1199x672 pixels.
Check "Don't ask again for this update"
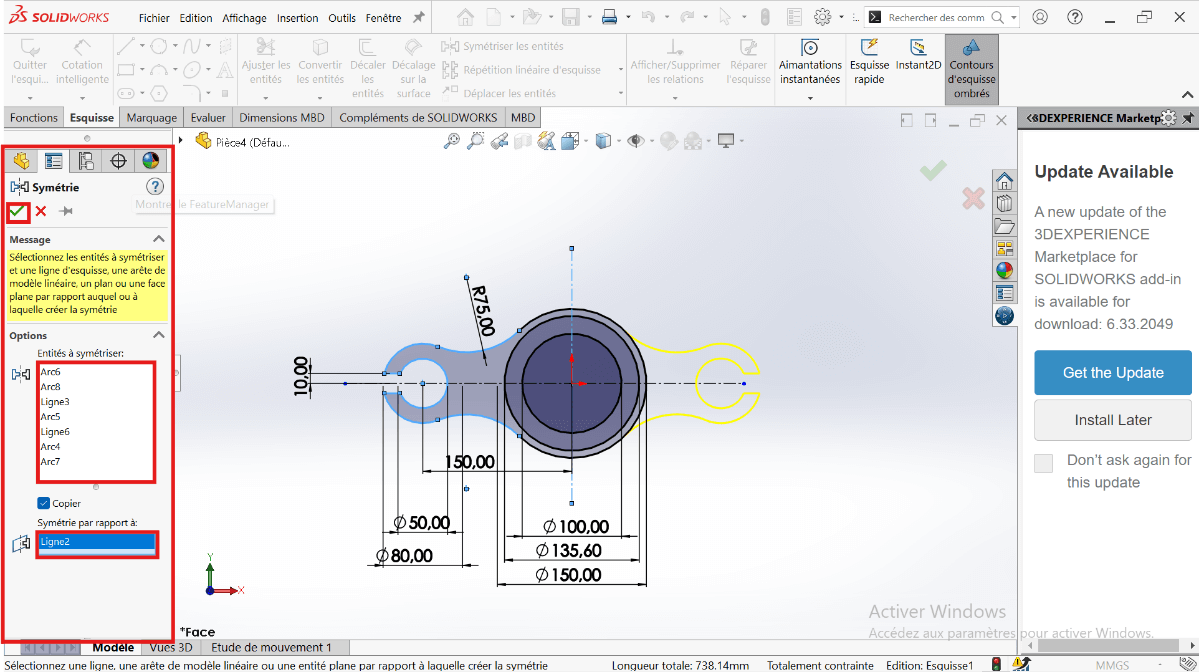[1044, 463]
